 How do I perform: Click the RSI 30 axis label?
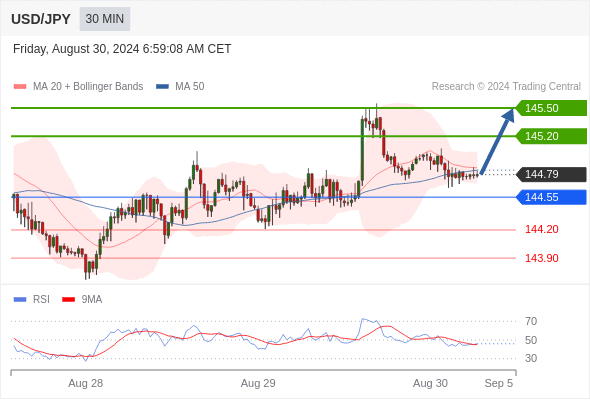coord(531,358)
